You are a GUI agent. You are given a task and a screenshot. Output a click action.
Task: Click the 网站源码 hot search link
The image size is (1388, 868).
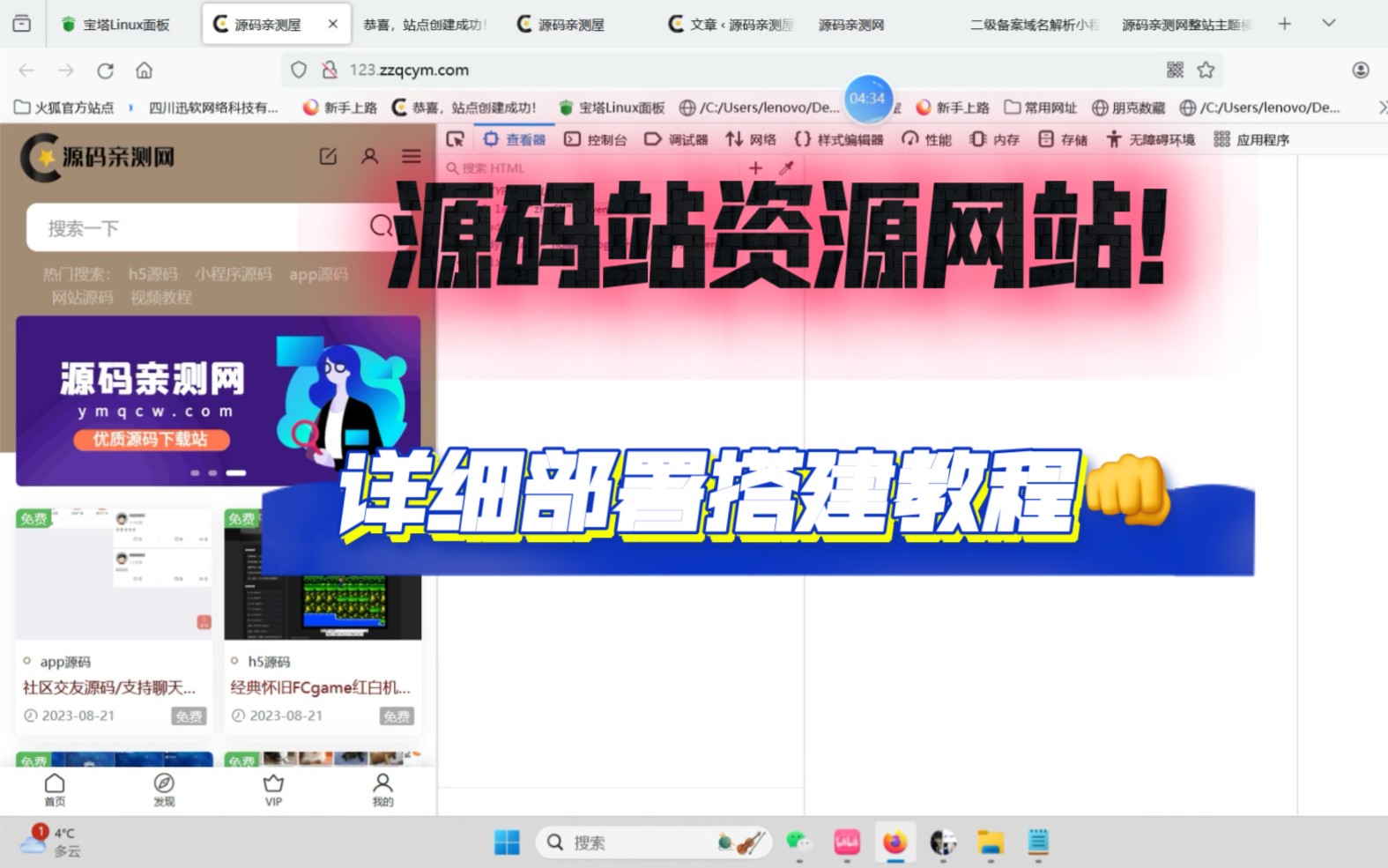(82, 297)
